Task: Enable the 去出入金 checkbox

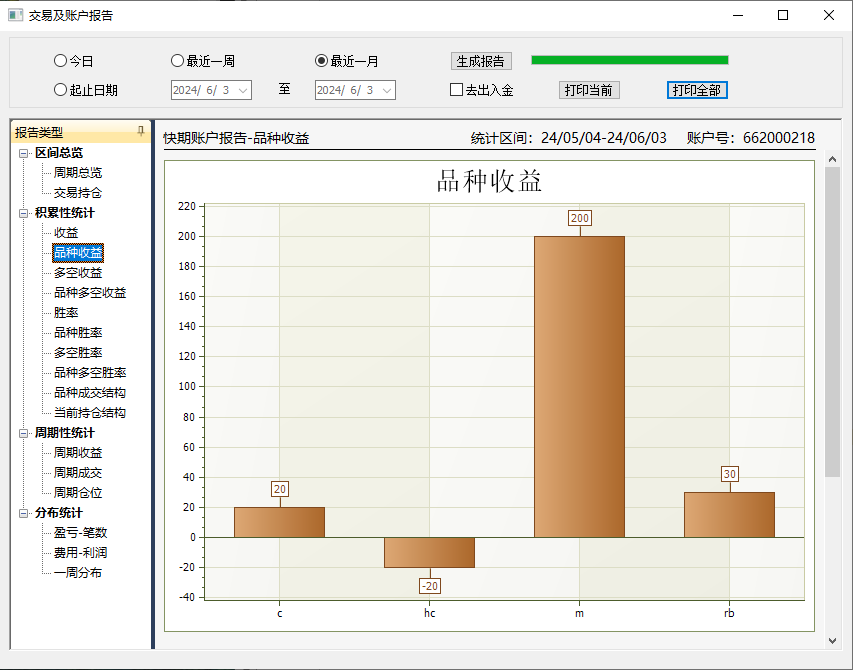Action: pos(457,90)
